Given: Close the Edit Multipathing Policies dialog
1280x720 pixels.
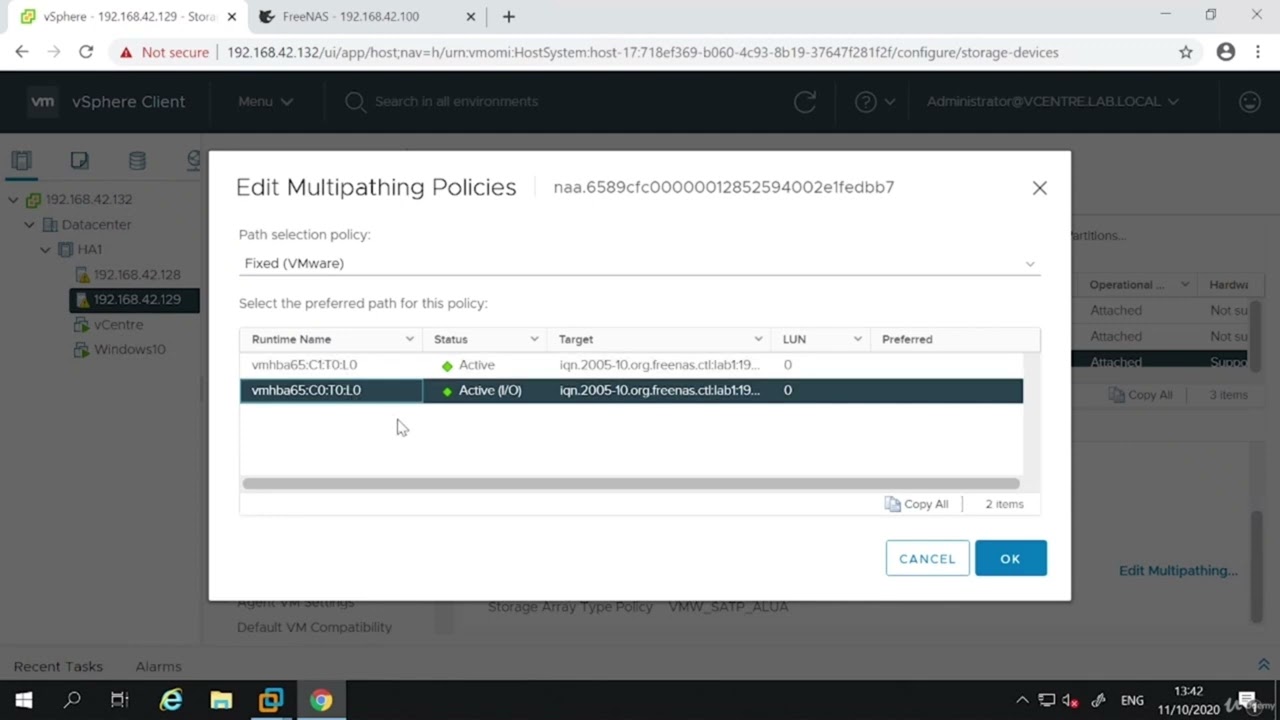Looking at the screenshot, I should (x=1039, y=188).
